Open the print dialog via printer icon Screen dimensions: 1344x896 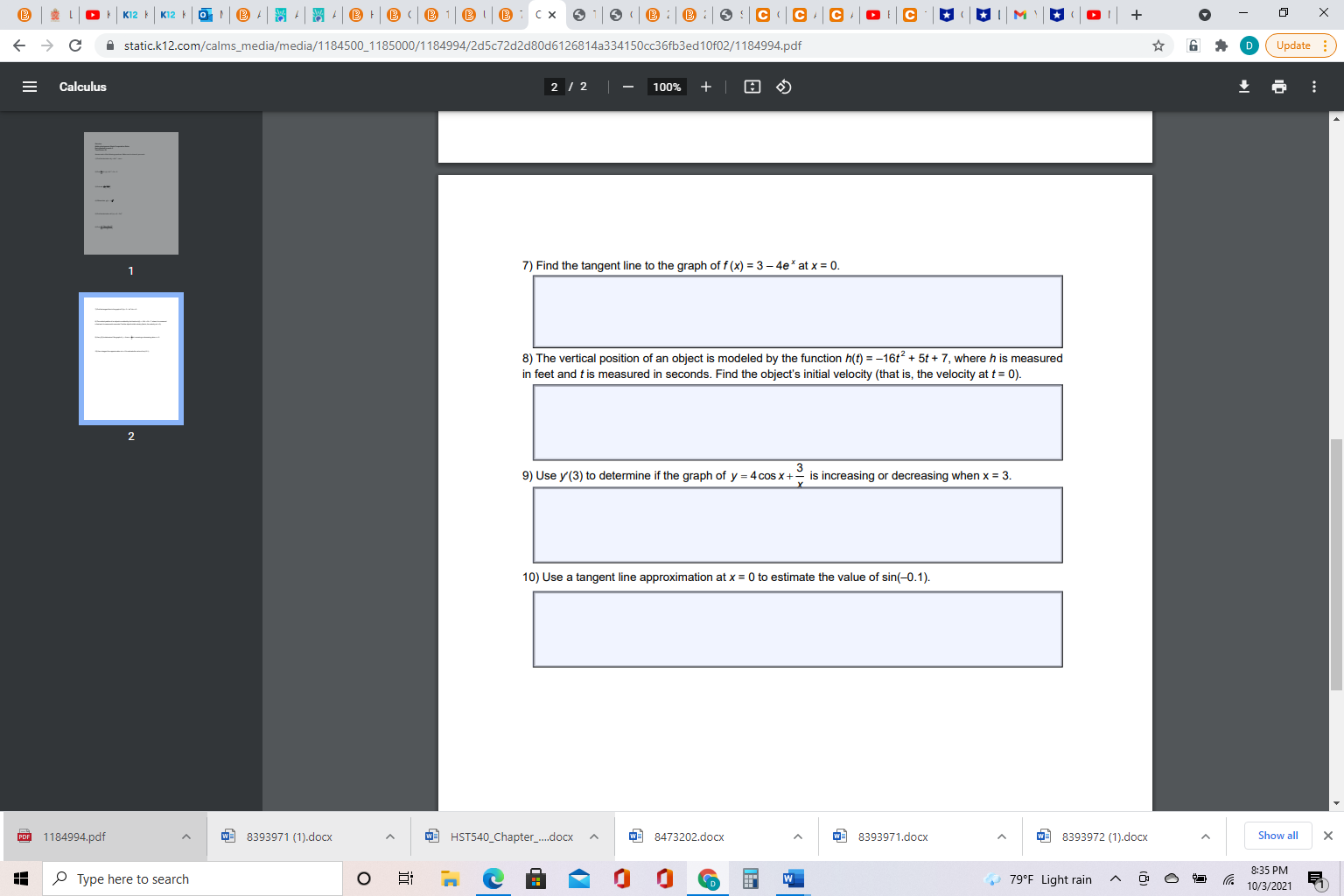[x=1278, y=87]
